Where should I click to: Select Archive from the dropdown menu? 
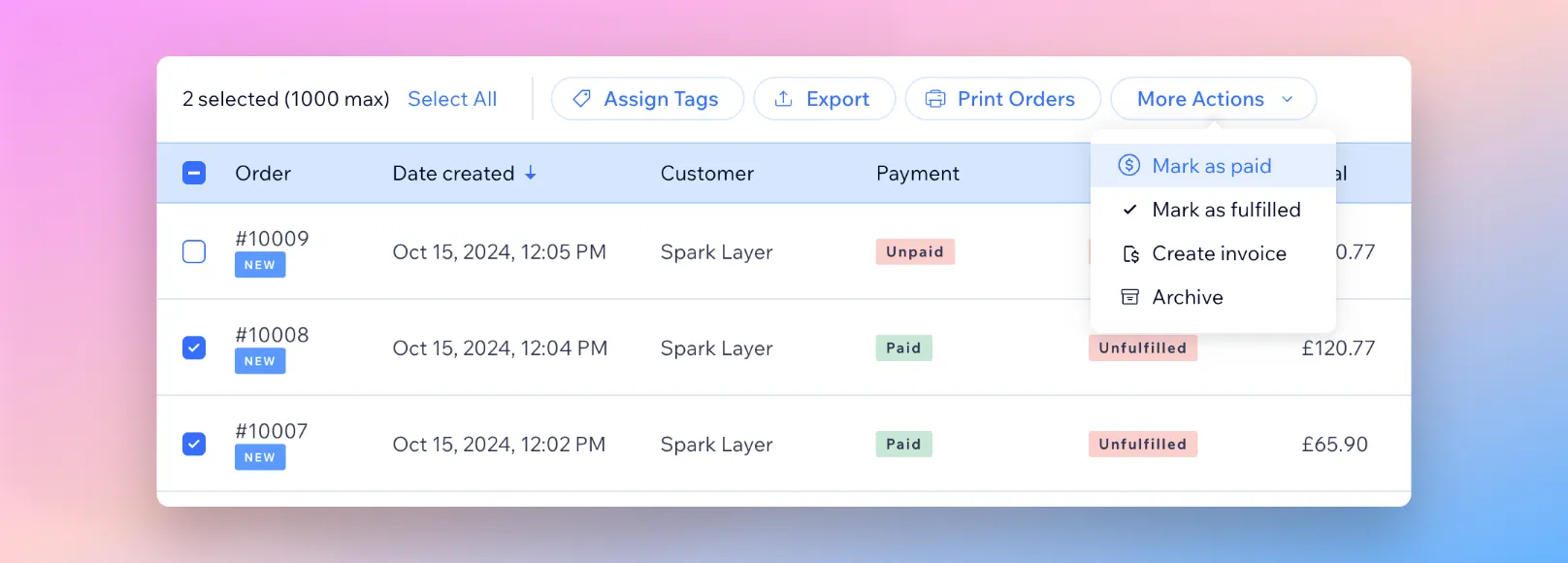pos(1213,297)
